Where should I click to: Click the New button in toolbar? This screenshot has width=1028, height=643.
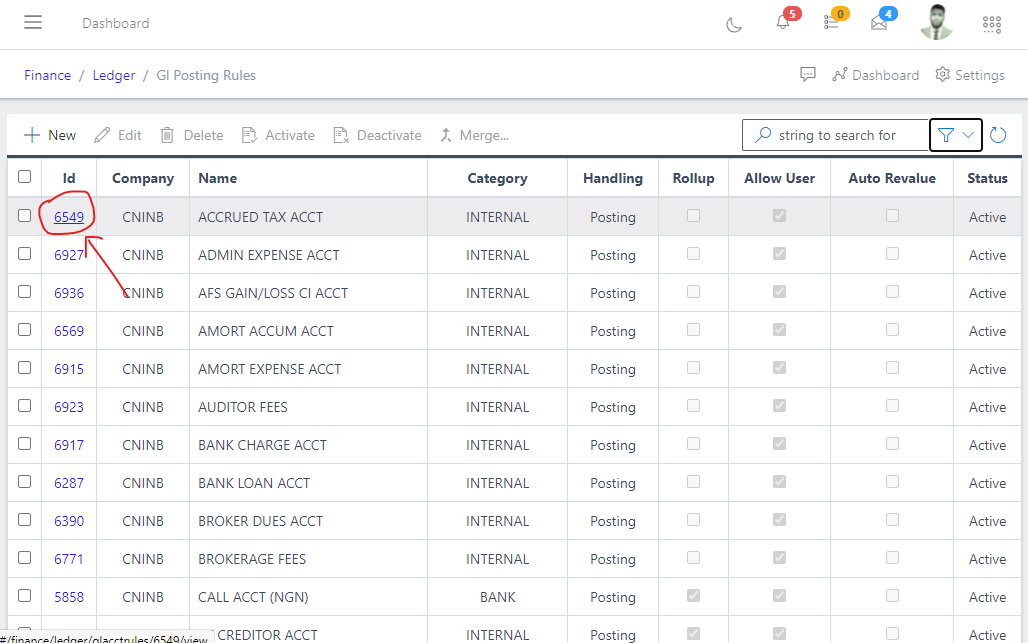tap(50, 135)
